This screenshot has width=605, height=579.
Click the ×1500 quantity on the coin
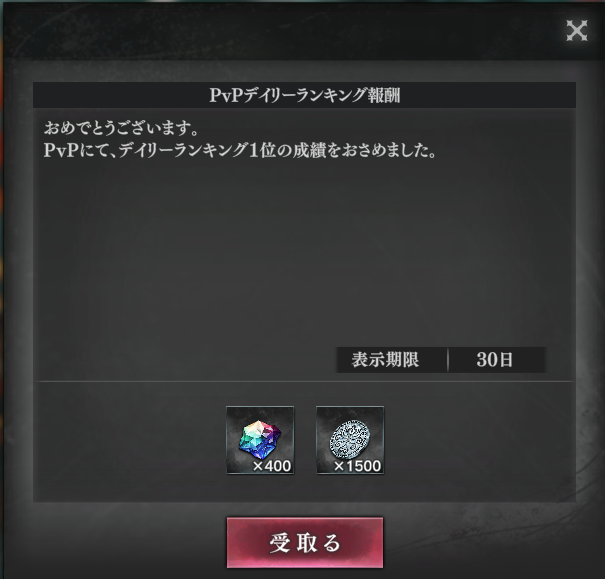click(x=357, y=466)
